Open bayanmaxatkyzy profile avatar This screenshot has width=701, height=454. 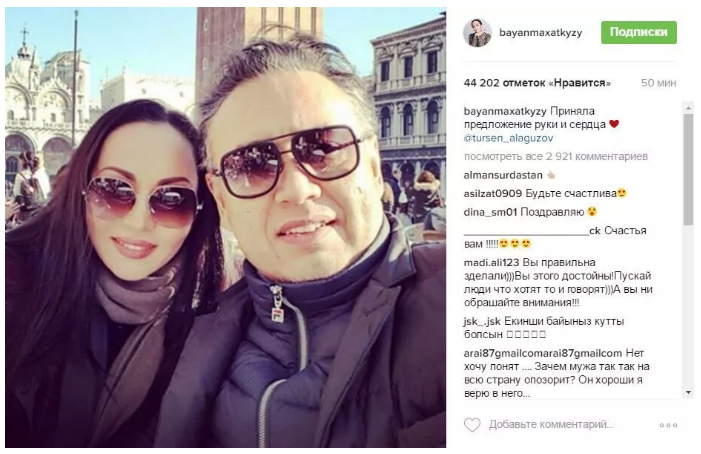[x=477, y=33]
